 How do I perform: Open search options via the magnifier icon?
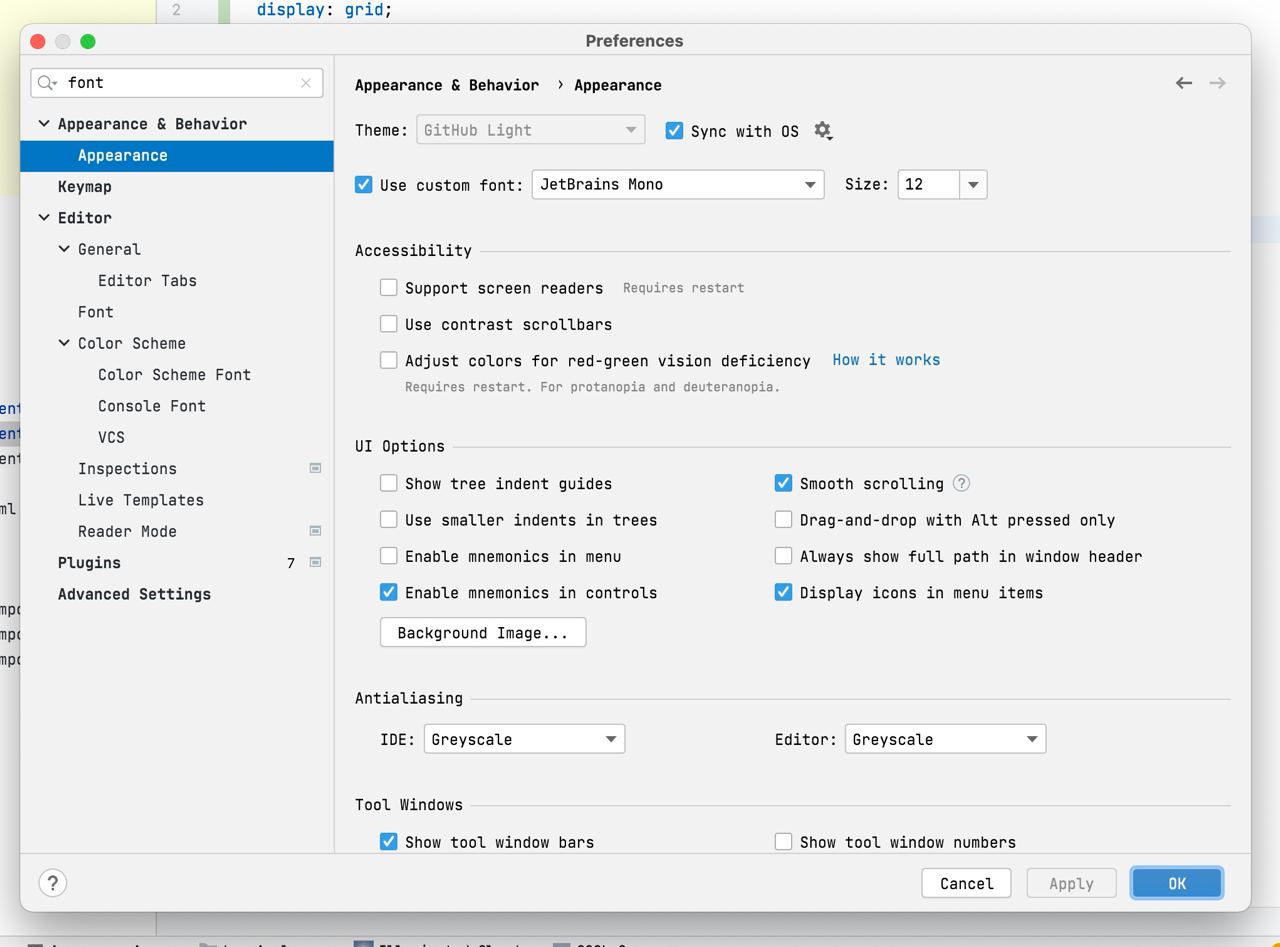[x=48, y=83]
